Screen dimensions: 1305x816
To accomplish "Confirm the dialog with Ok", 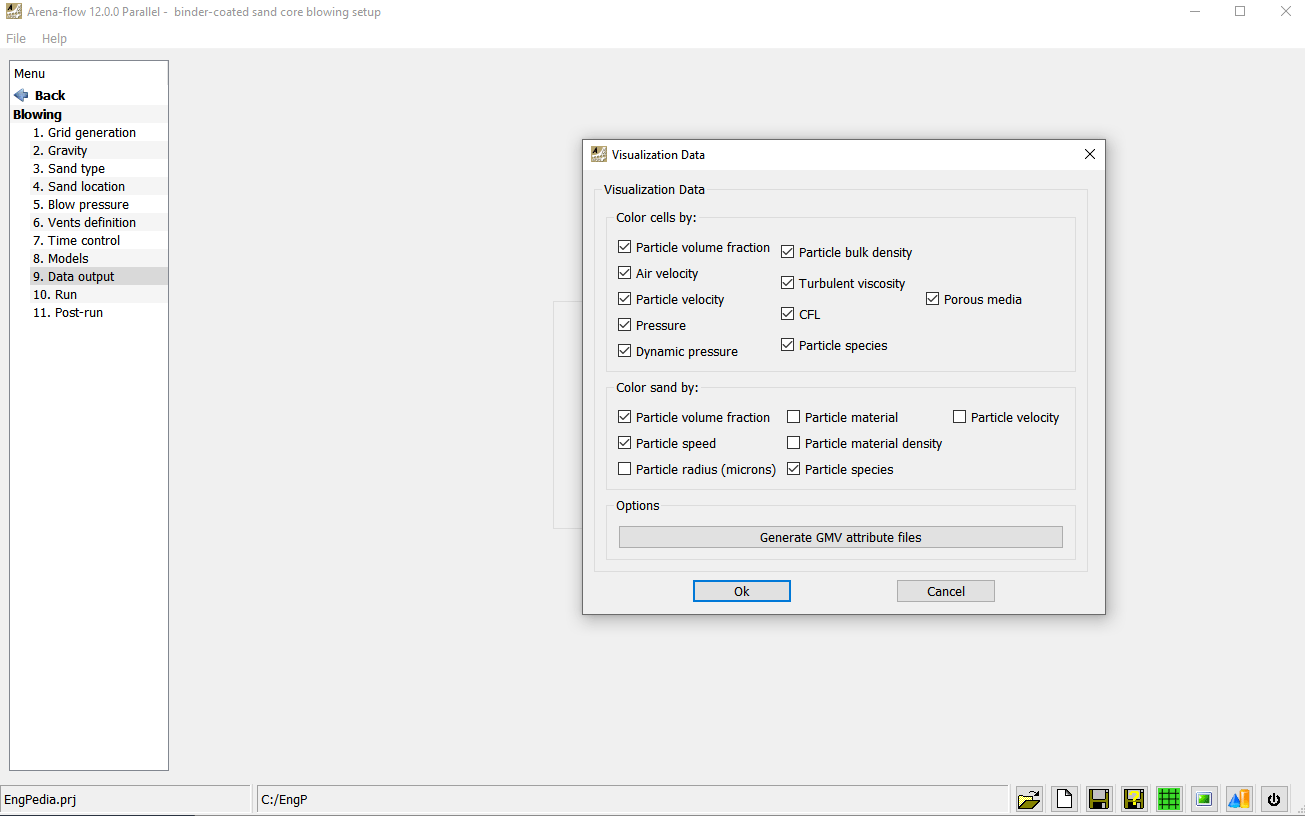I will pos(741,591).
